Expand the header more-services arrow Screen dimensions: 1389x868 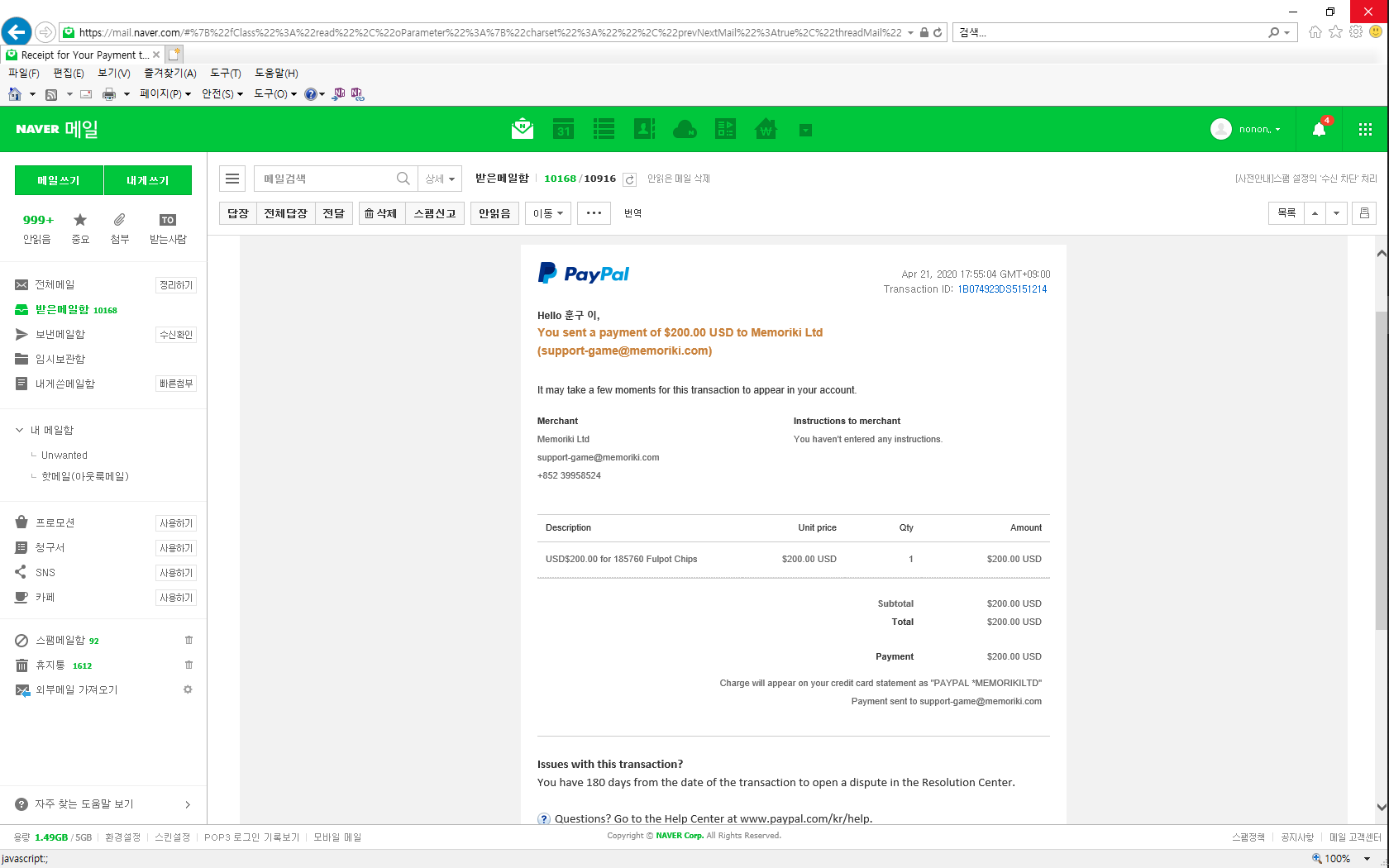point(805,130)
